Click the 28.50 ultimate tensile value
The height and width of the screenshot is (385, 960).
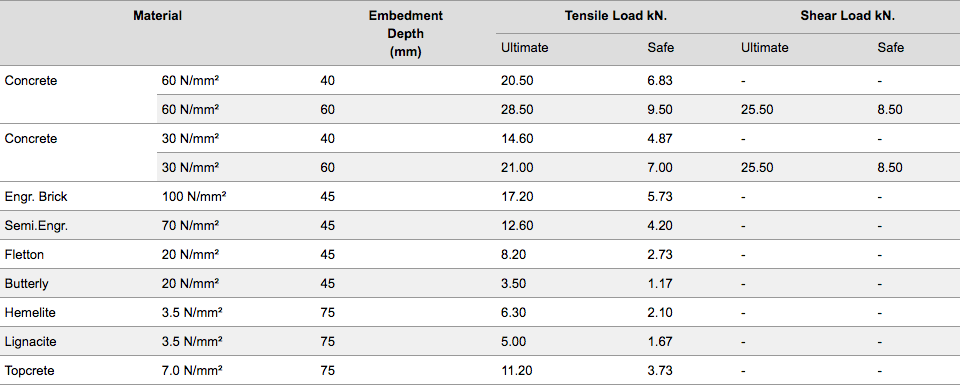(517, 110)
